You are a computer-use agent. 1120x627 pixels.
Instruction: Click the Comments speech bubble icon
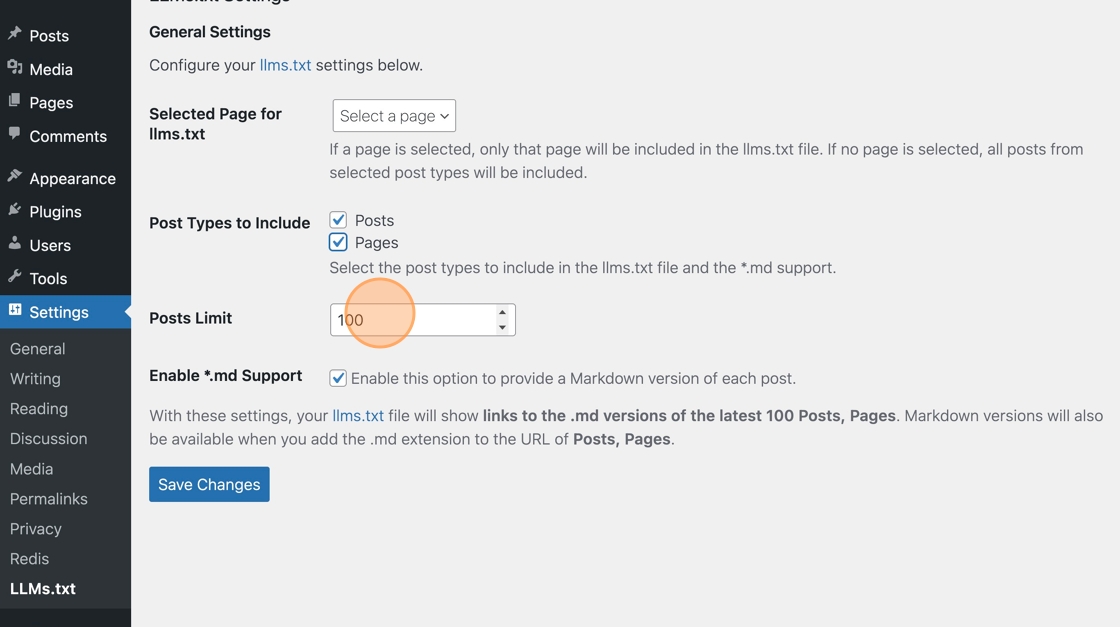[x=14, y=134]
